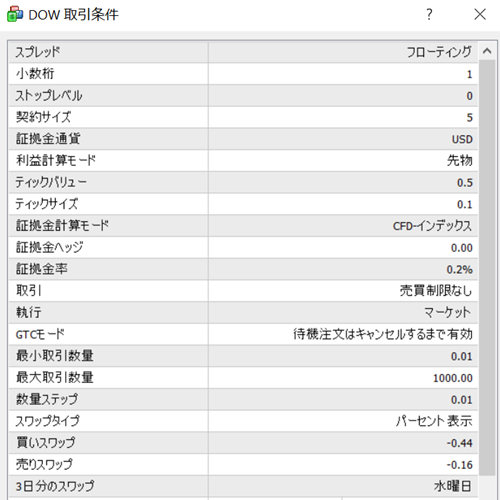Click the ティックバリュー value 0.5
Image resolution: width=500 pixels, height=500 pixels.
(465, 183)
